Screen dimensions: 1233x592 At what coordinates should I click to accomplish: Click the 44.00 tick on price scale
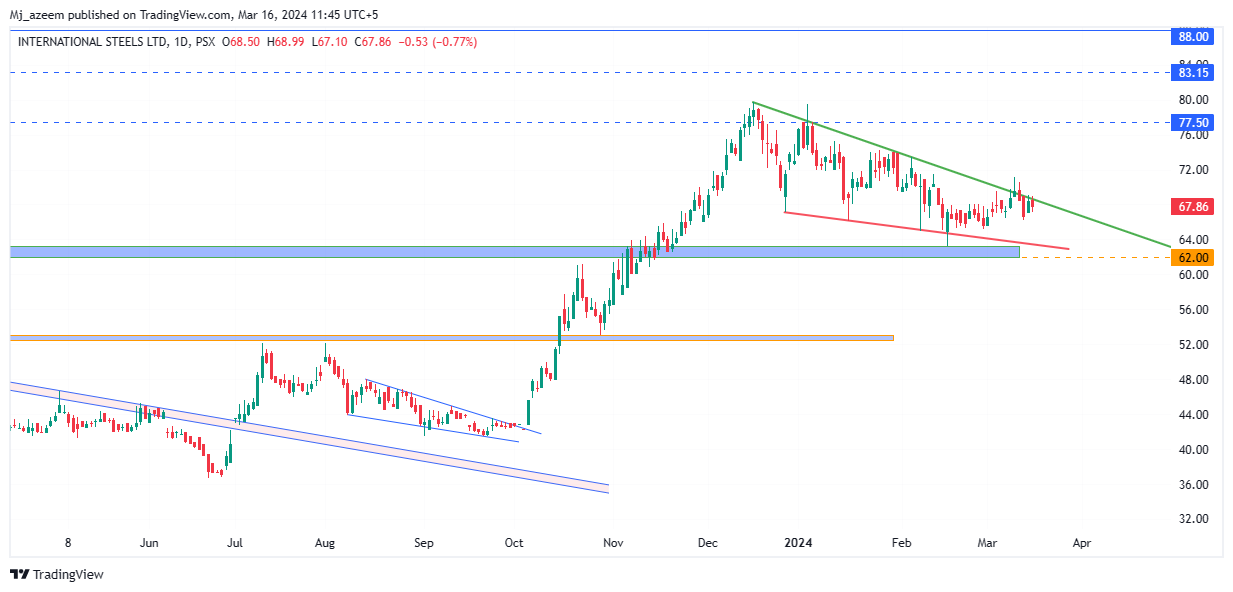coord(1194,415)
